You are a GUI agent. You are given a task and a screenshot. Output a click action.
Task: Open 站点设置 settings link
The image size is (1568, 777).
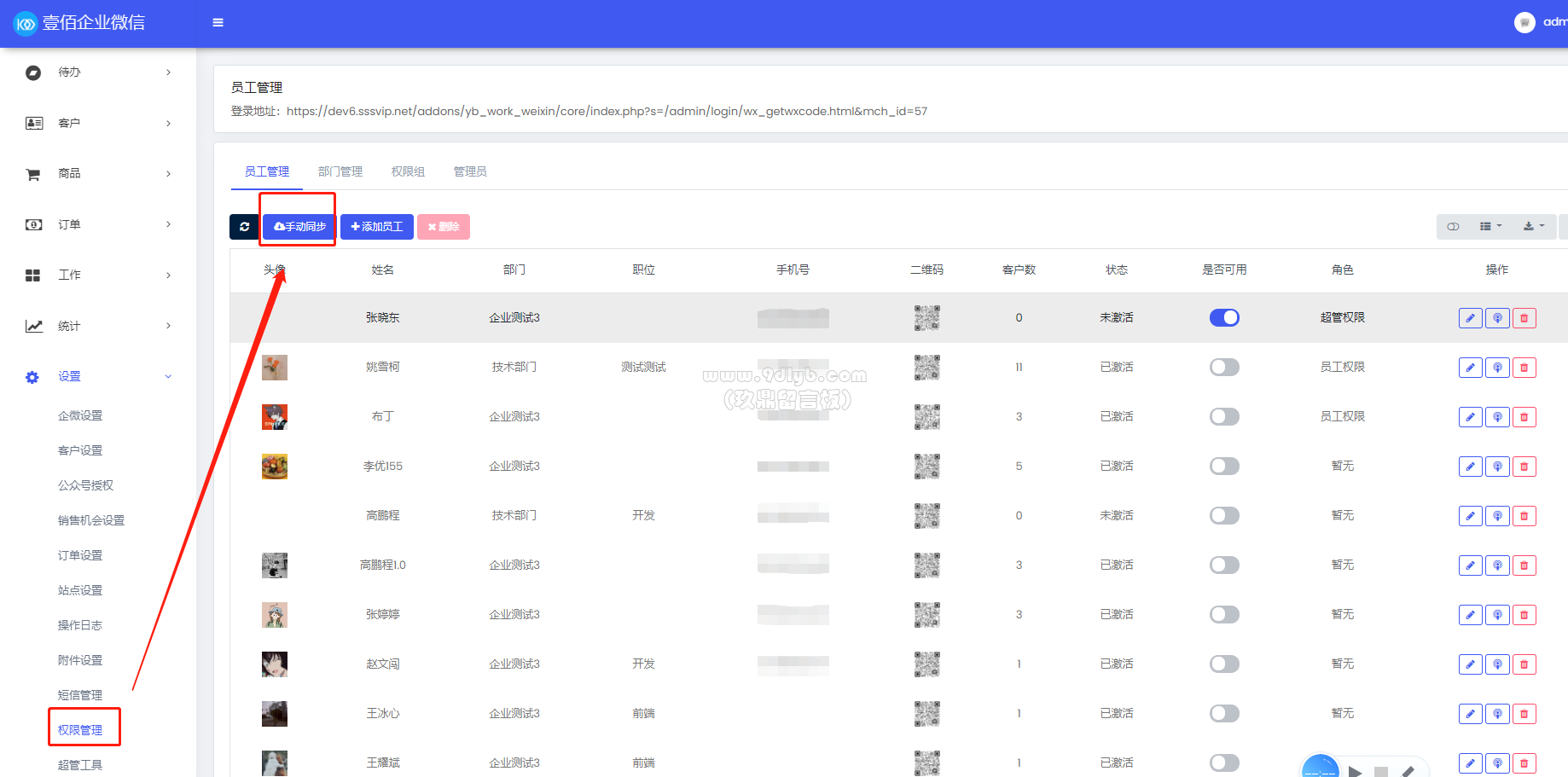click(x=80, y=590)
